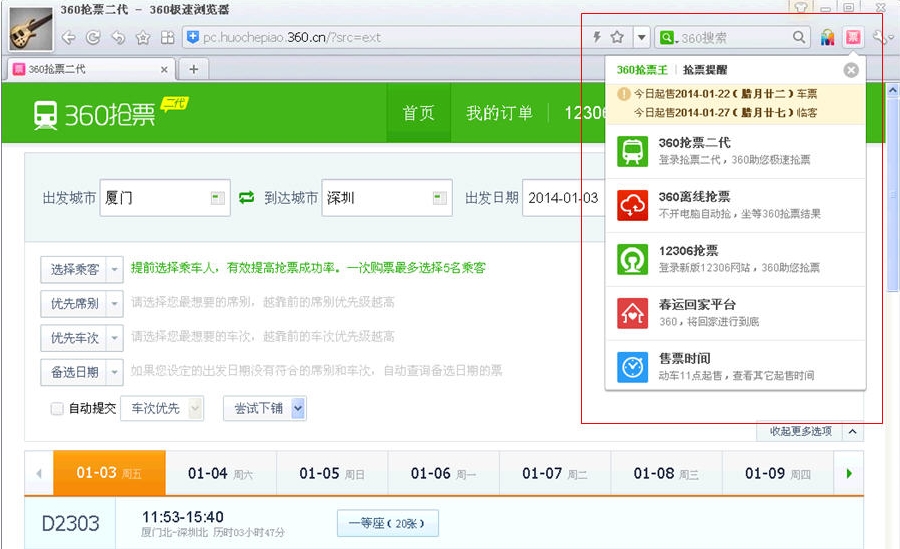Switch to 抢票提醒 popup tab
900x549 pixels.
(705, 70)
